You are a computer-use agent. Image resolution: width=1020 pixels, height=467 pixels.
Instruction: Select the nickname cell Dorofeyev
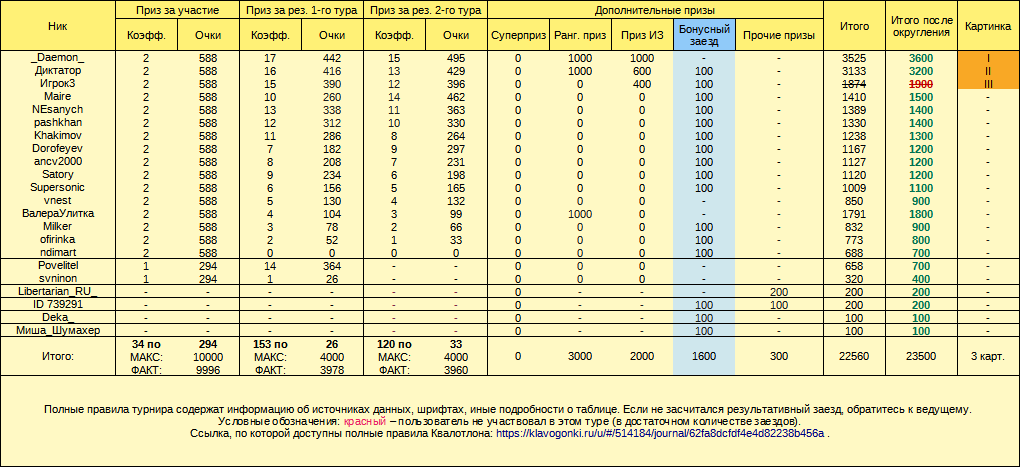click(x=57, y=148)
